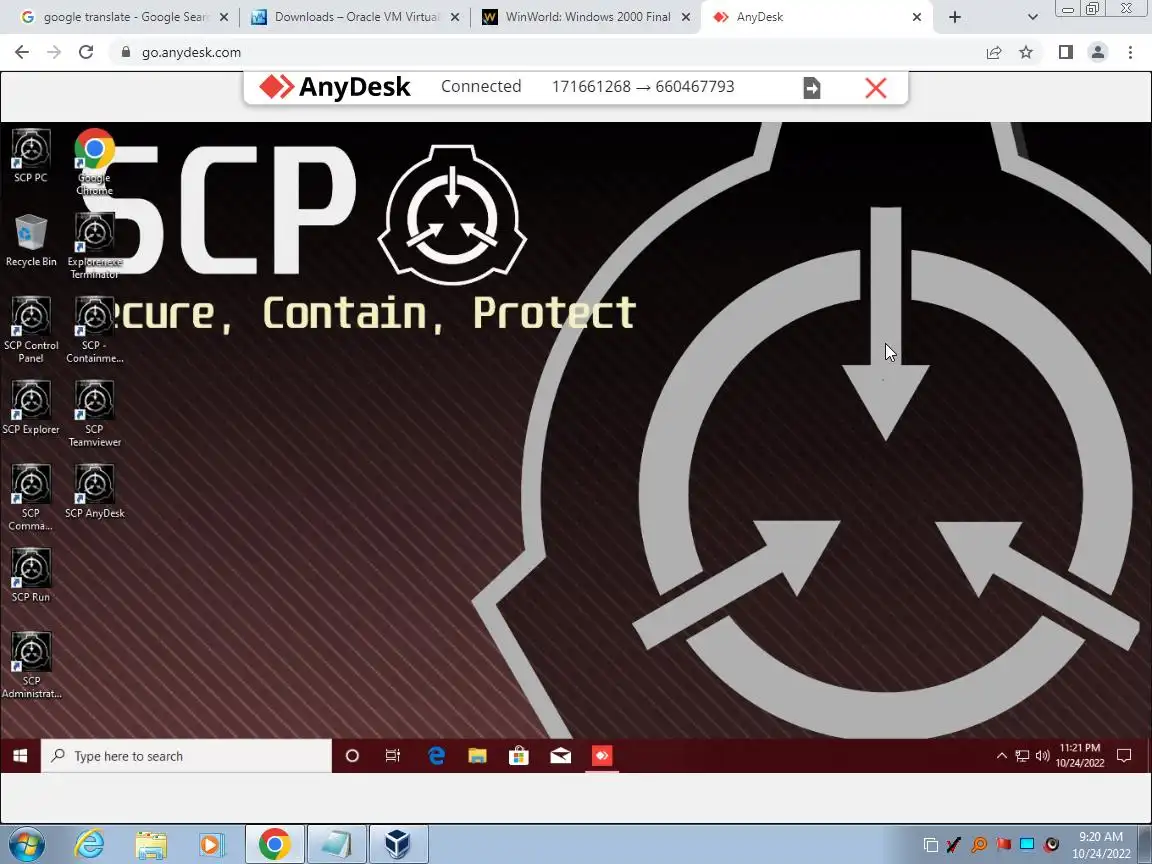Click Chrome forward navigation arrow
Screen dimensions: 1152x864
point(54,52)
